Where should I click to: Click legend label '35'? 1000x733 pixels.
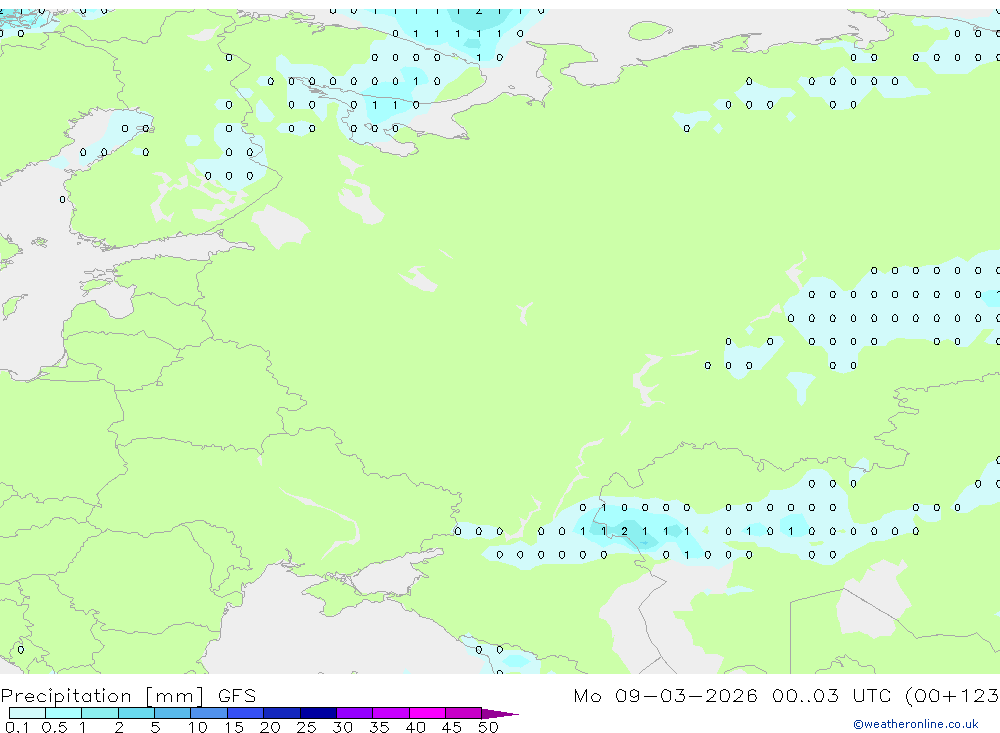(x=379, y=727)
